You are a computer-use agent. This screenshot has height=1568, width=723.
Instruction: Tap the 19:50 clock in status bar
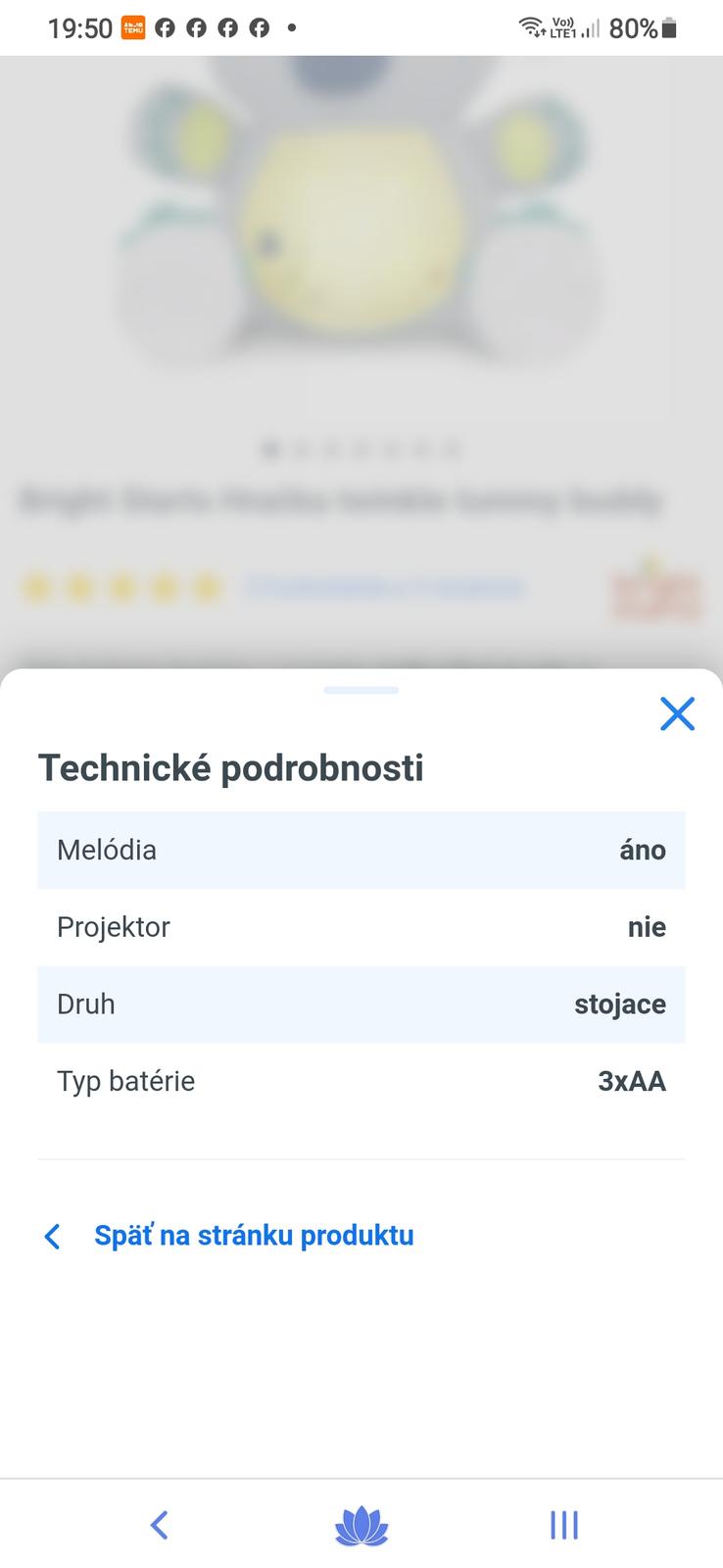coord(79,28)
